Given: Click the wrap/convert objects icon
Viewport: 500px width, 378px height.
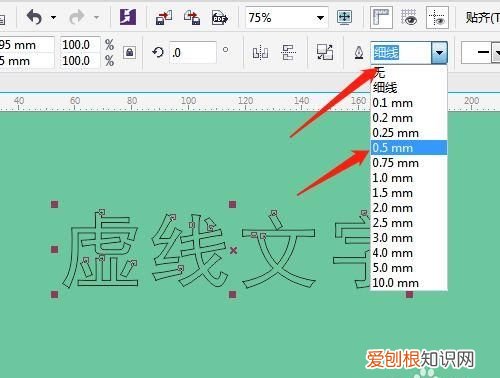Looking at the screenshot, I should [325, 52].
